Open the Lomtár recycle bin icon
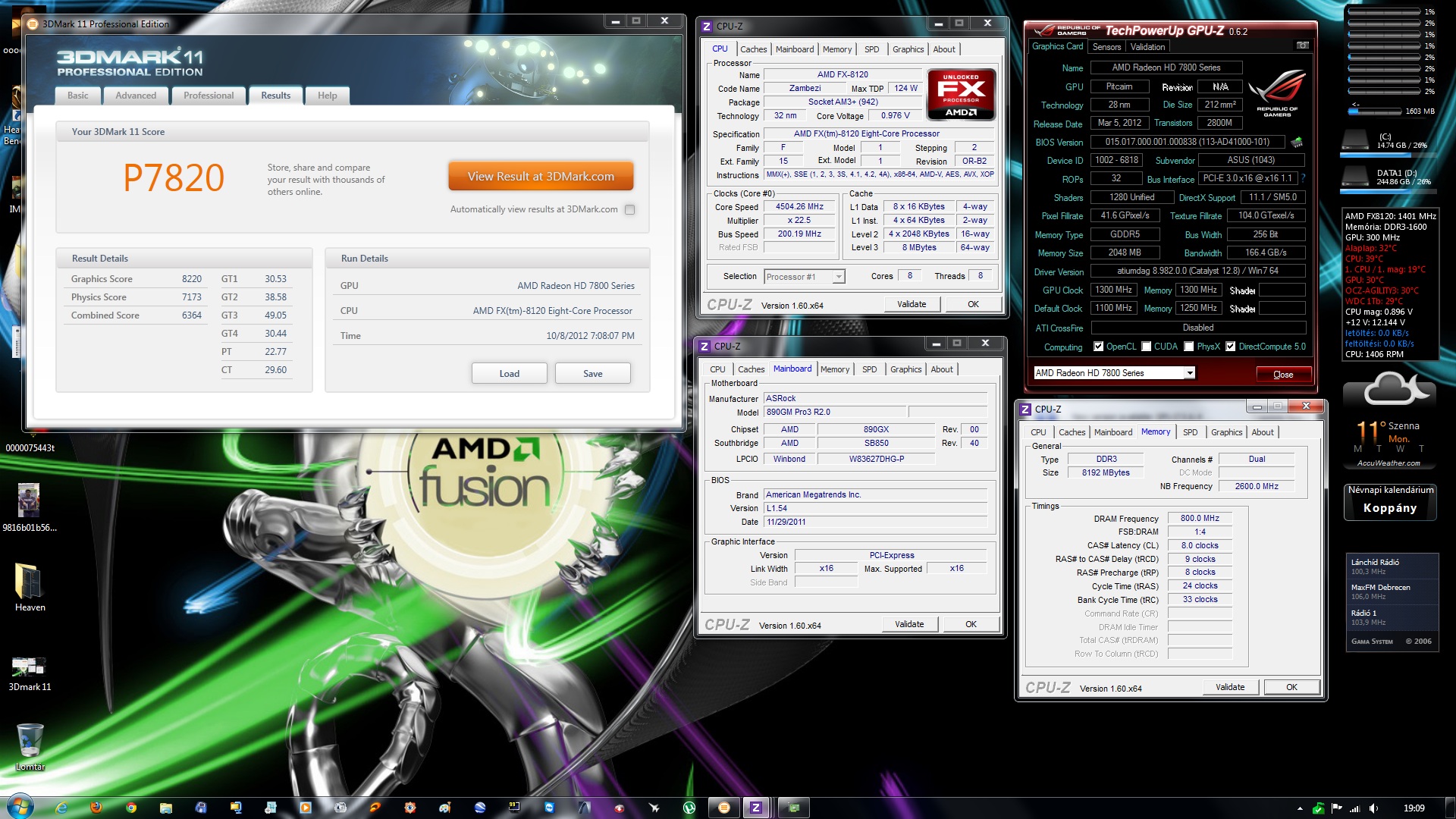 (x=30, y=747)
